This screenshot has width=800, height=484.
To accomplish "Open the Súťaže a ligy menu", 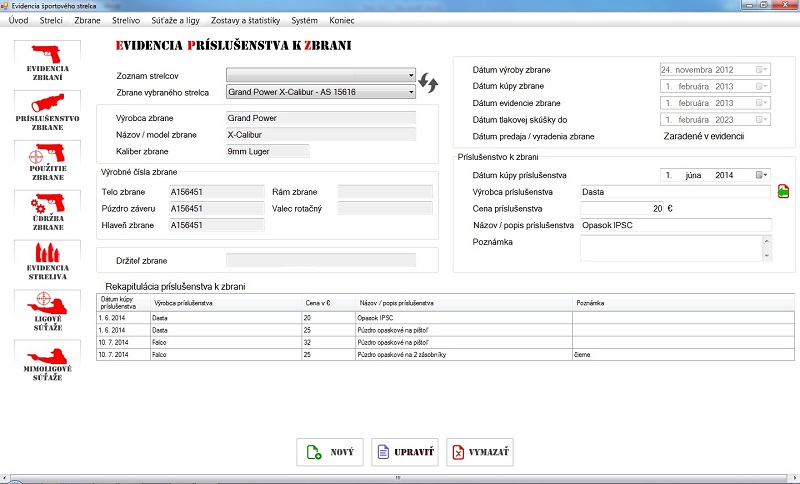I will [176, 20].
